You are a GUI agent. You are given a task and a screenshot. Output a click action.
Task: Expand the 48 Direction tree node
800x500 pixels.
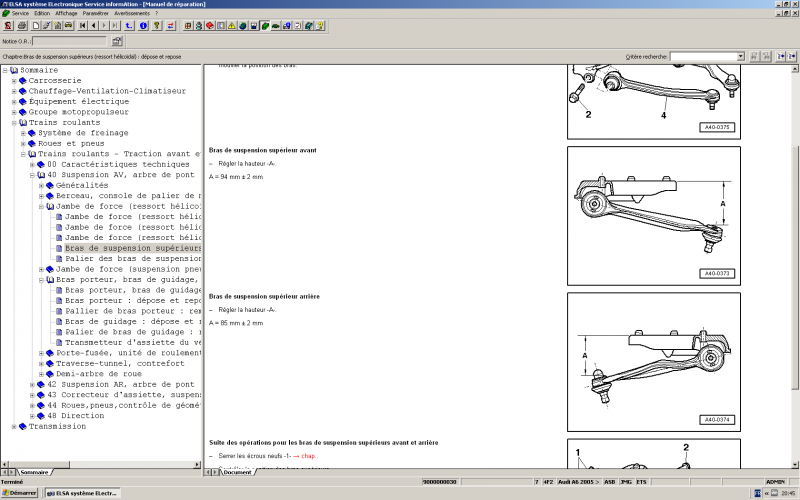click(32, 415)
